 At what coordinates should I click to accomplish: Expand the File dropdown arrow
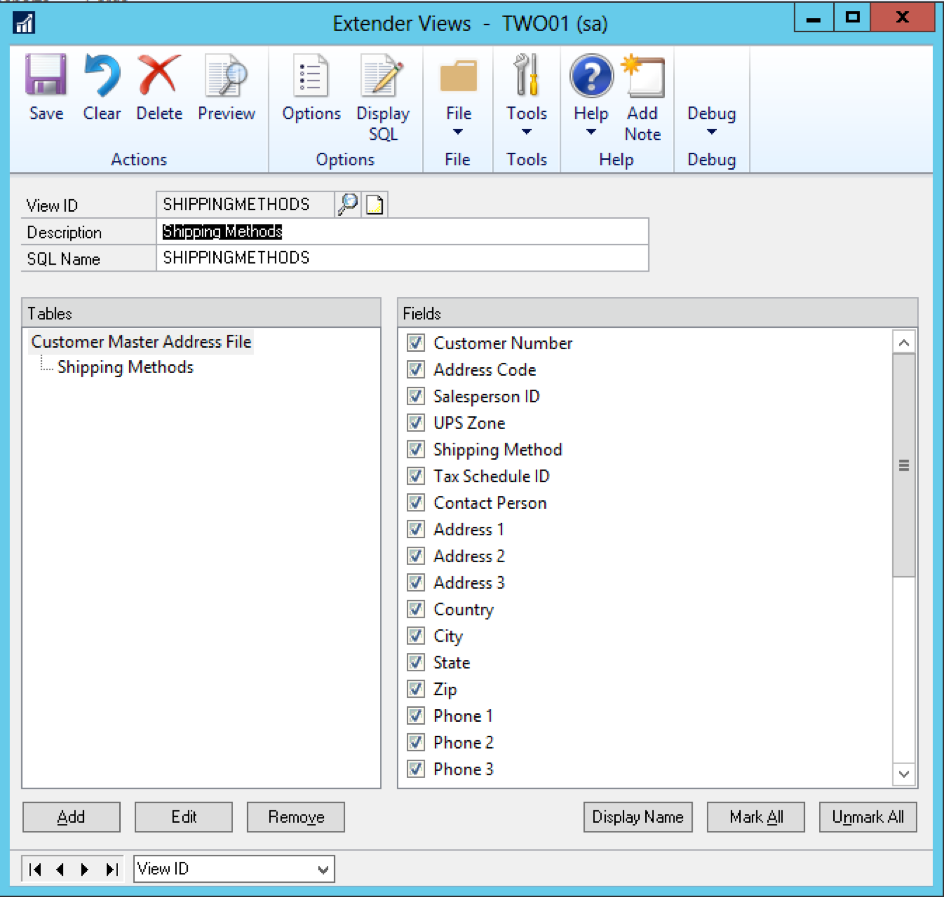(458, 132)
